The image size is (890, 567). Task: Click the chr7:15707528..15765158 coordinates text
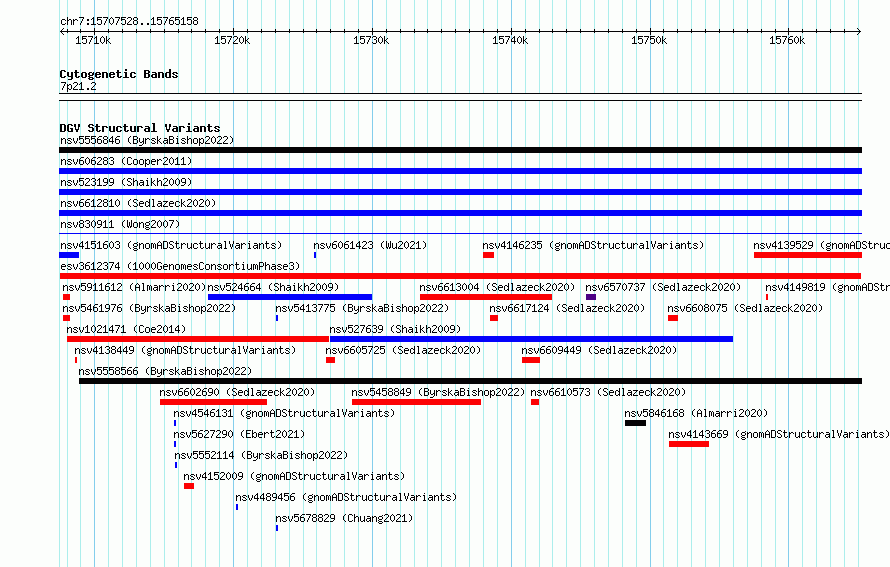click(129, 22)
